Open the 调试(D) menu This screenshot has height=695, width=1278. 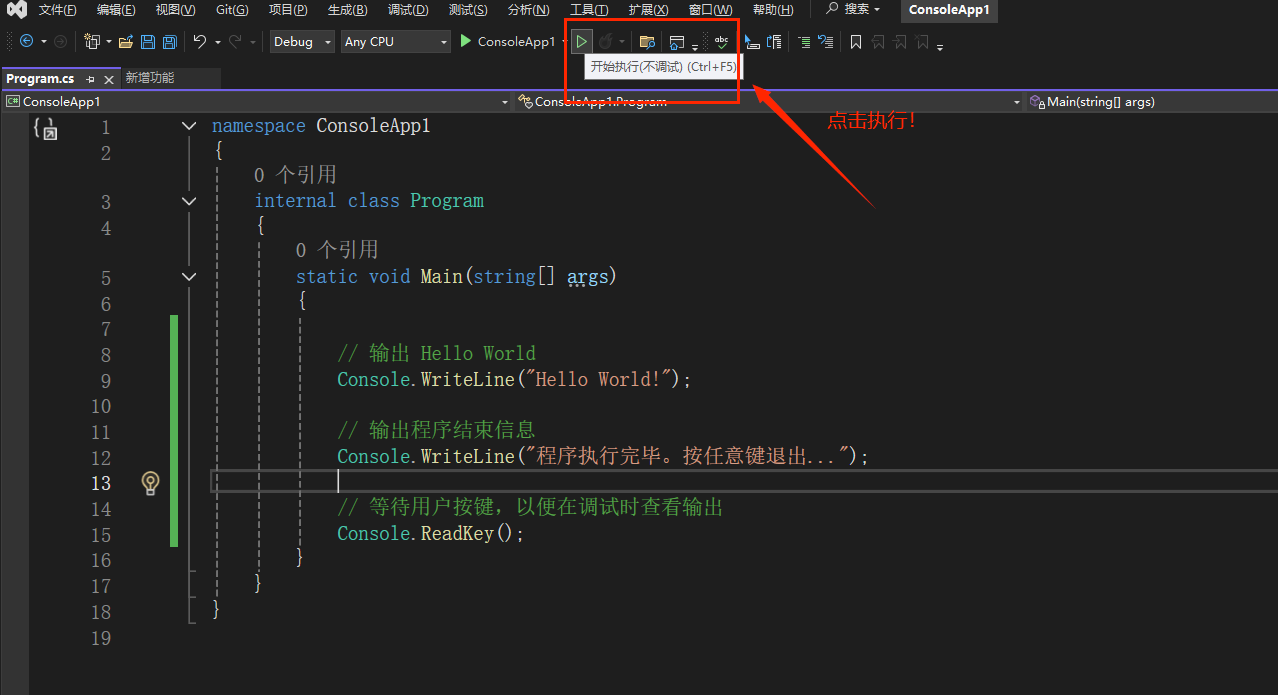(407, 10)
